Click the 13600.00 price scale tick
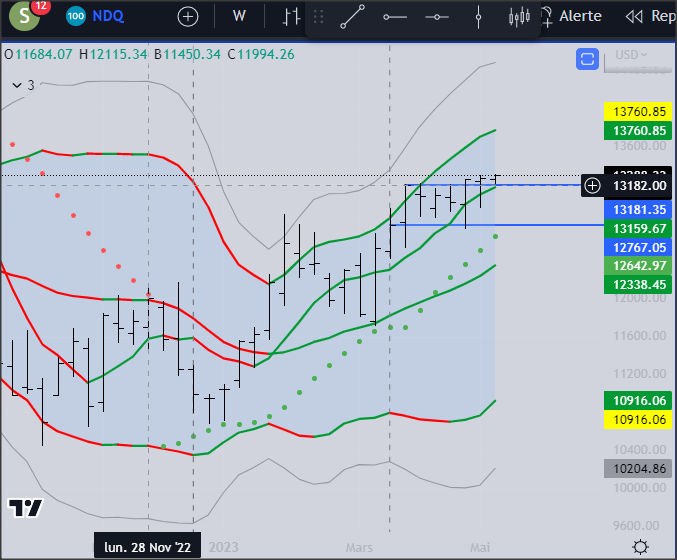 point(639,146)
